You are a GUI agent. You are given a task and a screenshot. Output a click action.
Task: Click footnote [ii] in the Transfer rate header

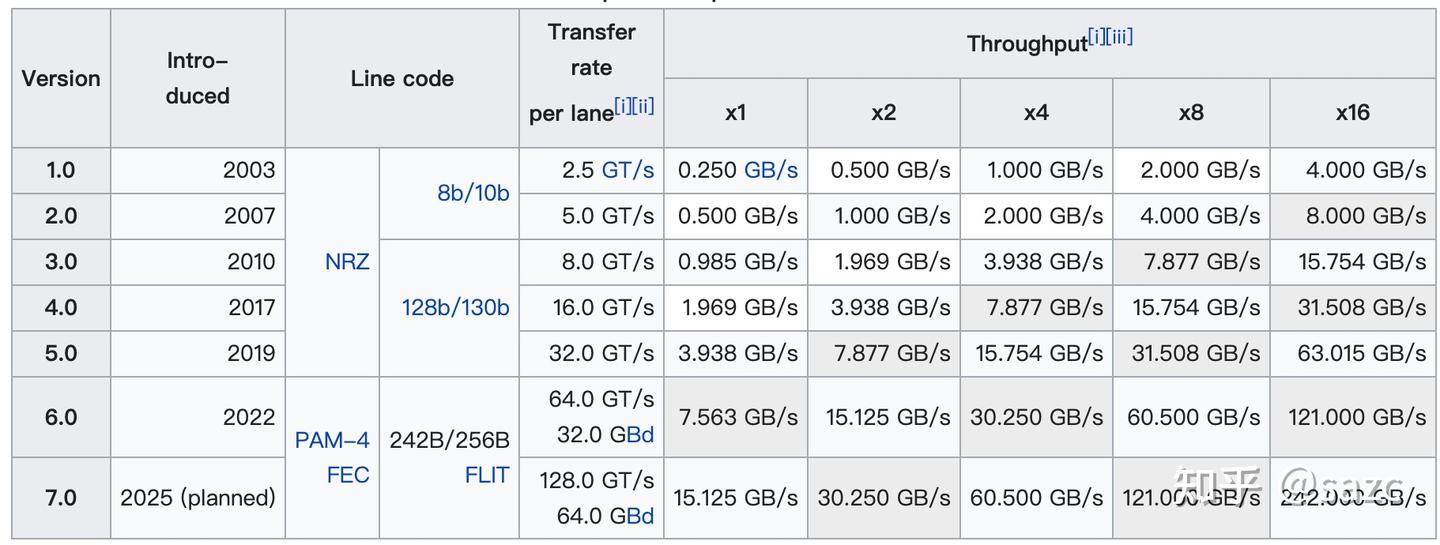(645, 106)
